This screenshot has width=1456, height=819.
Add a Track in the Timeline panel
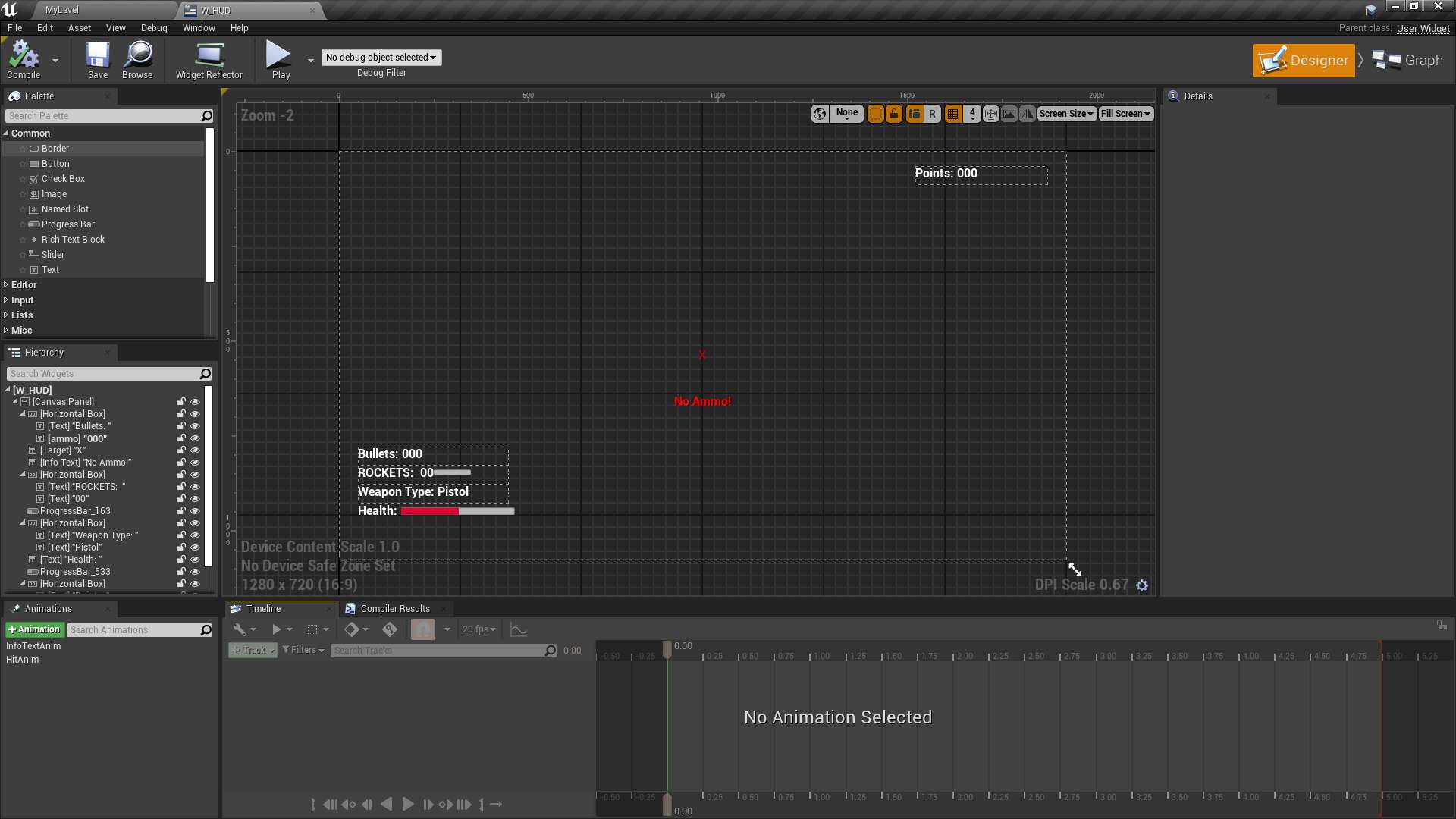[251, 650]
